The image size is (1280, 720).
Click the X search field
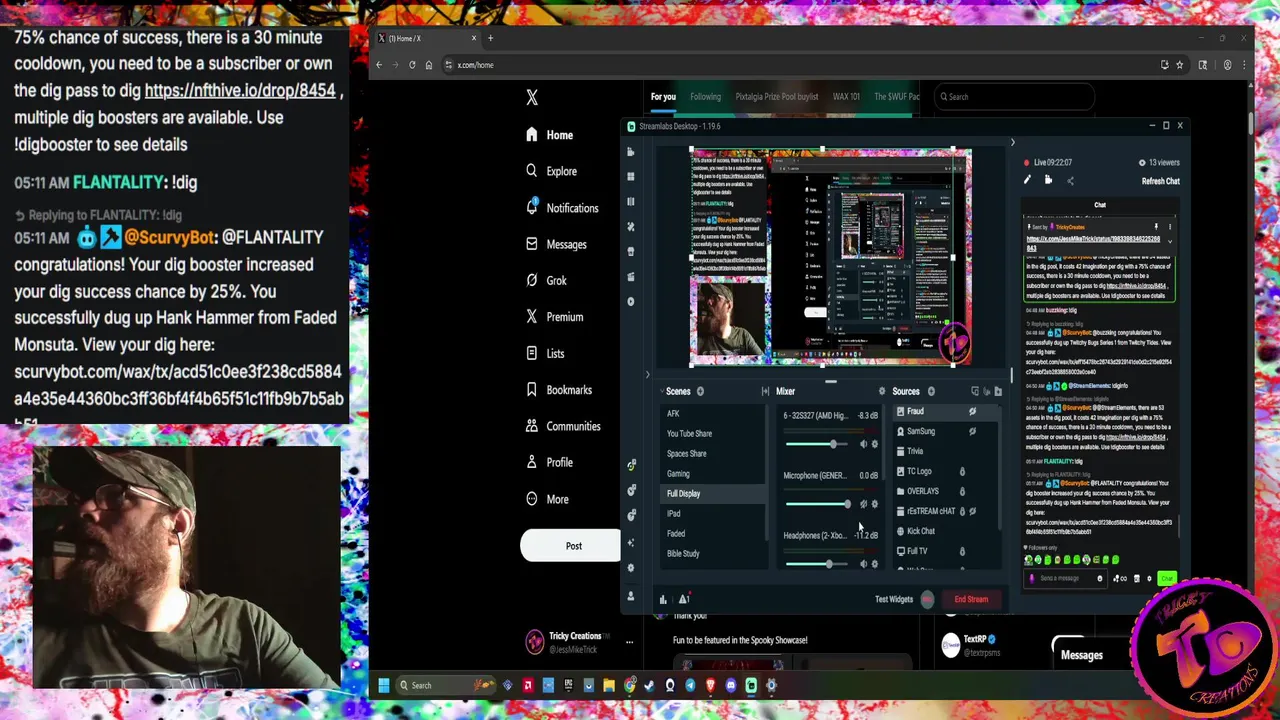[x=1015, y=97]
